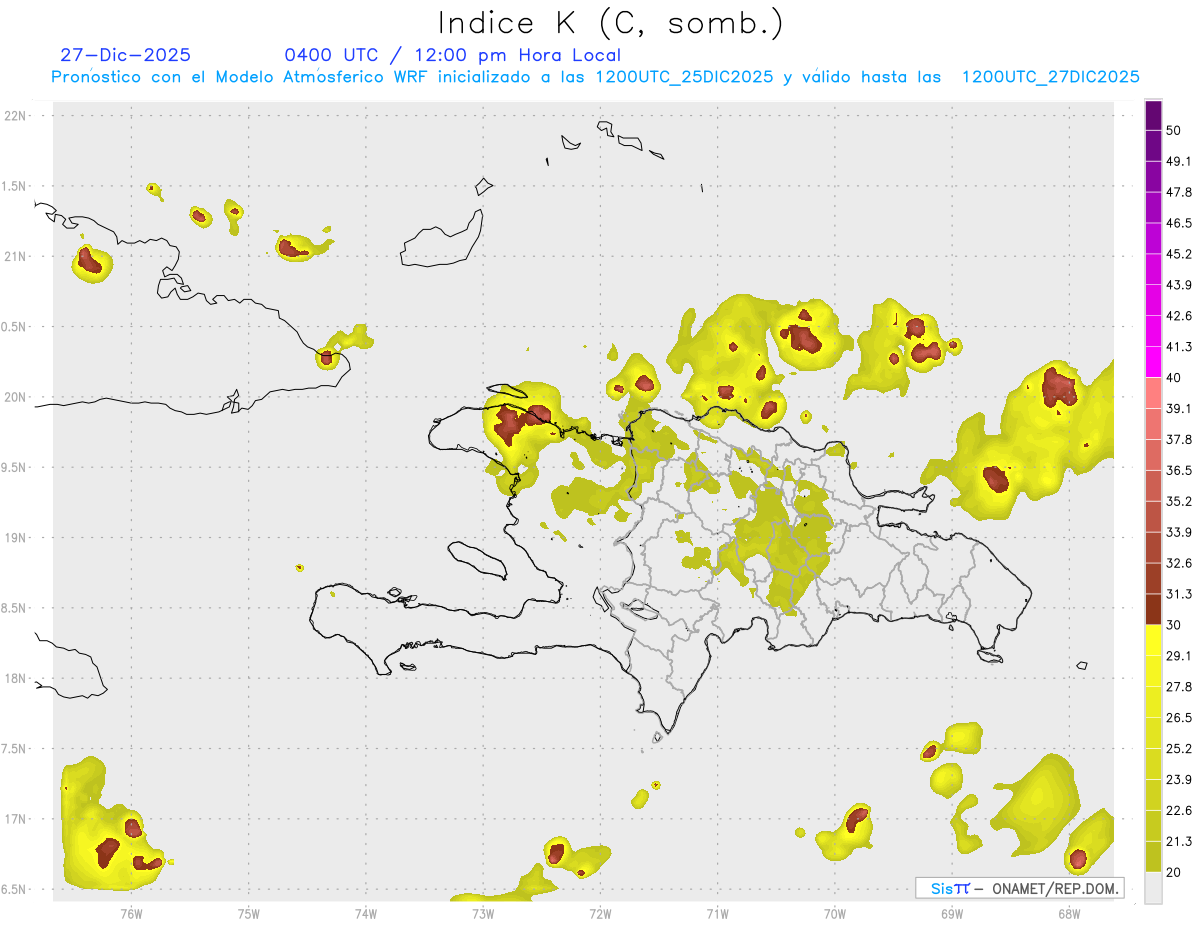Click the "70W" longitude label
This screenshot has height=927, width=1200.
(x=835, y=914)
